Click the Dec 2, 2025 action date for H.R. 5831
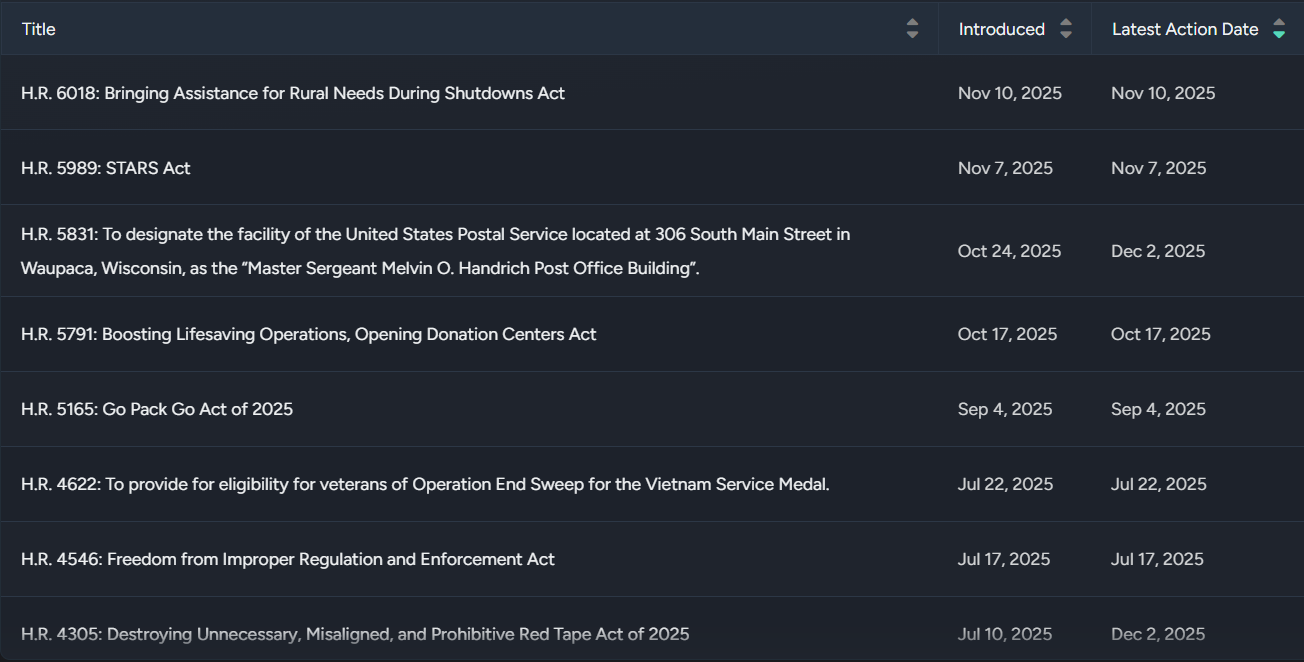1304x662 pixels. [1157, 251]
